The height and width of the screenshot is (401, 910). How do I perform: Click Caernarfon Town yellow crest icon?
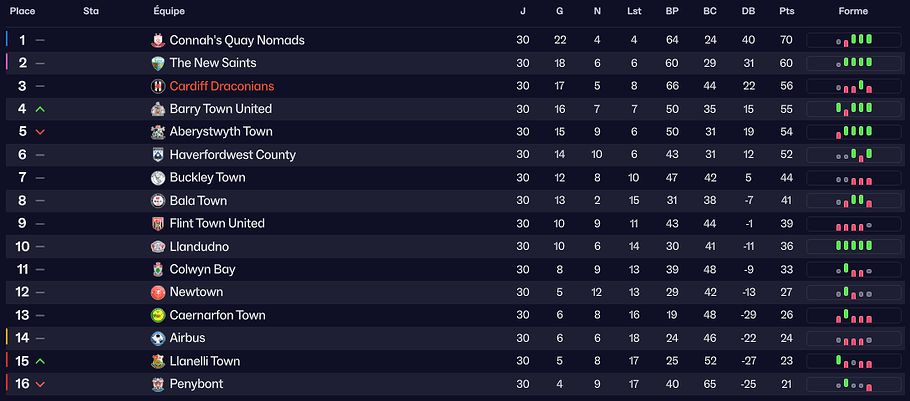[158, 315]
